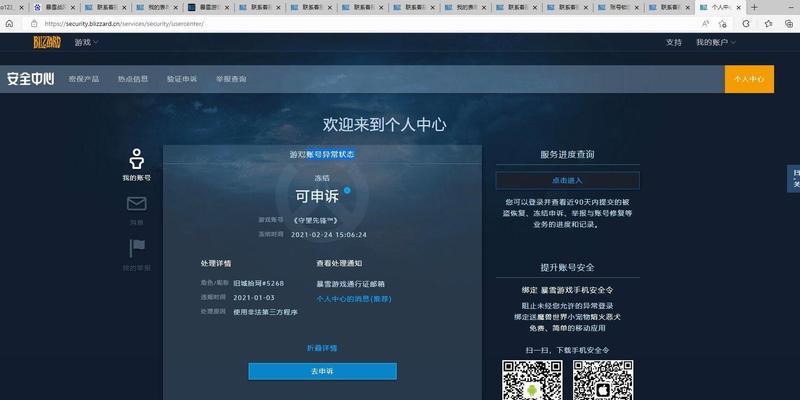Image resolution: width=800 pixels, height=400 pixels.
Task: Open the 热点信息 menu item
Action: pyautogui.click(x=133, y=79)
